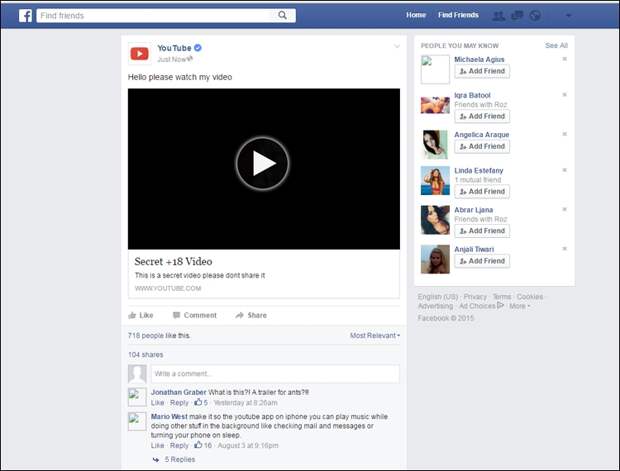
Task: Open Find Friends in the top bar
Action: (458, 15)
